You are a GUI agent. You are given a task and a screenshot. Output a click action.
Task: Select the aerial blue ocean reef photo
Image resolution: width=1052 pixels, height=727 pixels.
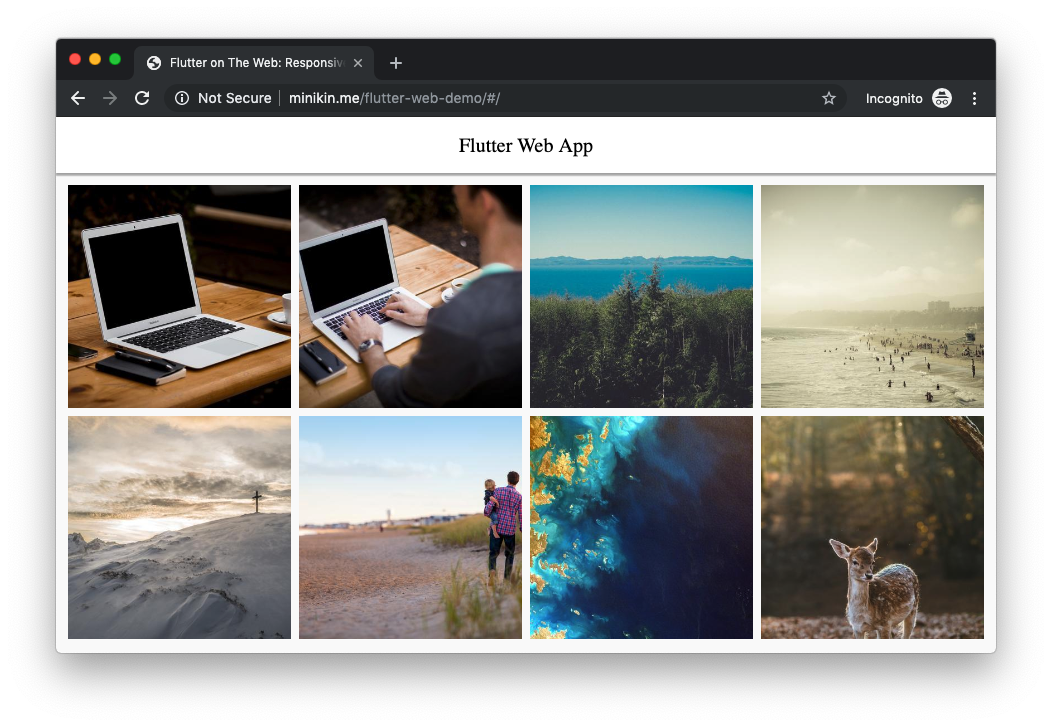(641, 527)
